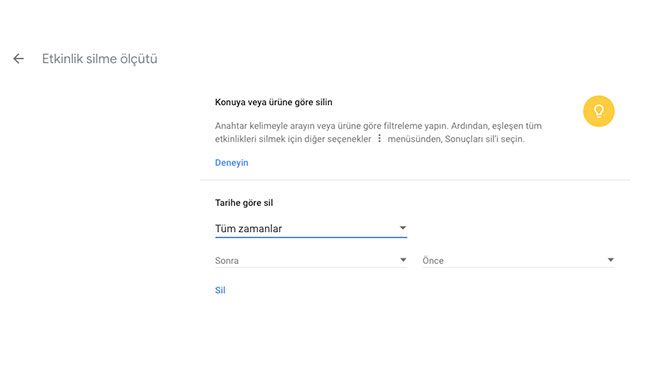
Task: Go back using the left arrow icon
Action: click(x=18, y=59)
